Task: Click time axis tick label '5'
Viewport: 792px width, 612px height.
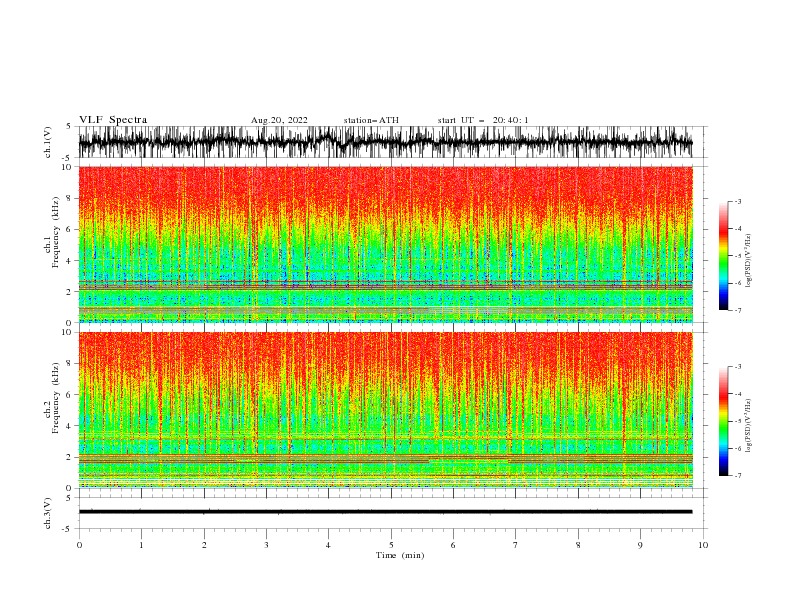Action: [391, 545]
